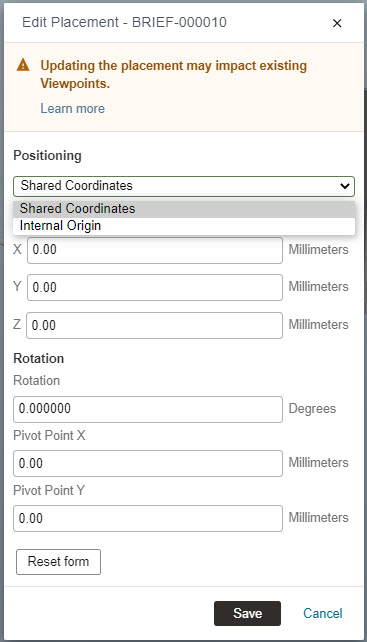Focus the Z offset input field
The height and width of the screenshot is (642, 367).
[154, 326]
